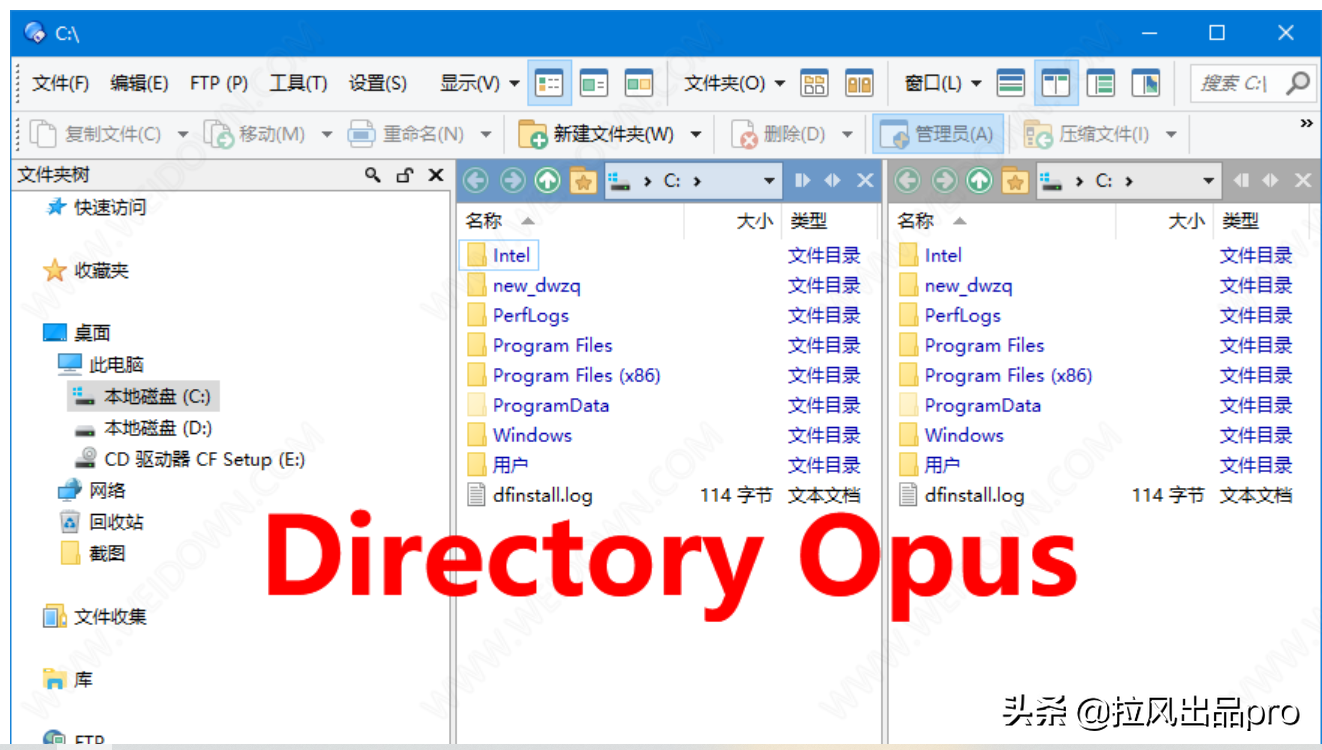Open the arrow next to 删除(D)
Image resolution: width=1322 pixels, height=750 pixels.
tap(846, 133)
